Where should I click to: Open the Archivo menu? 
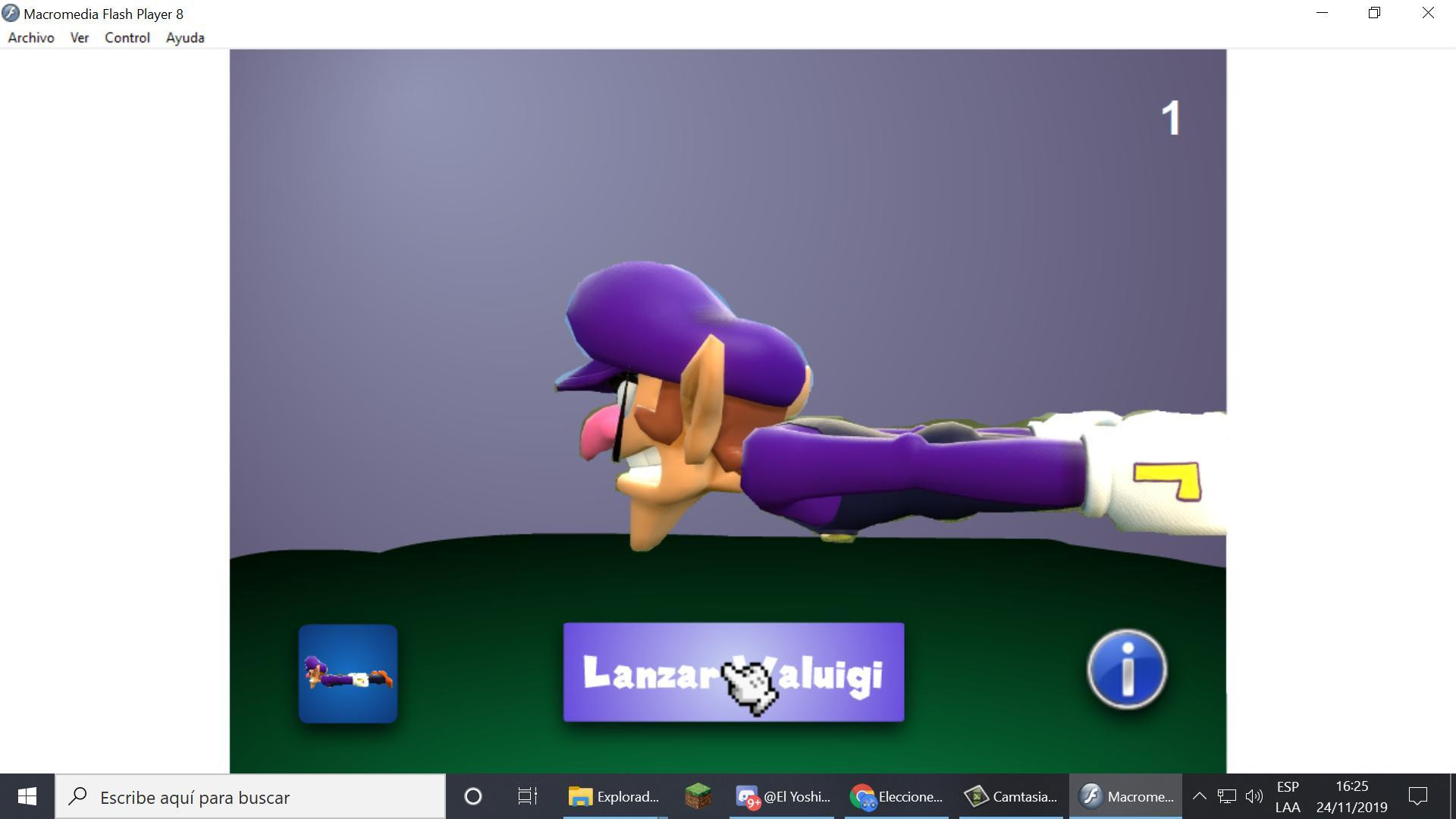(31, 37)
